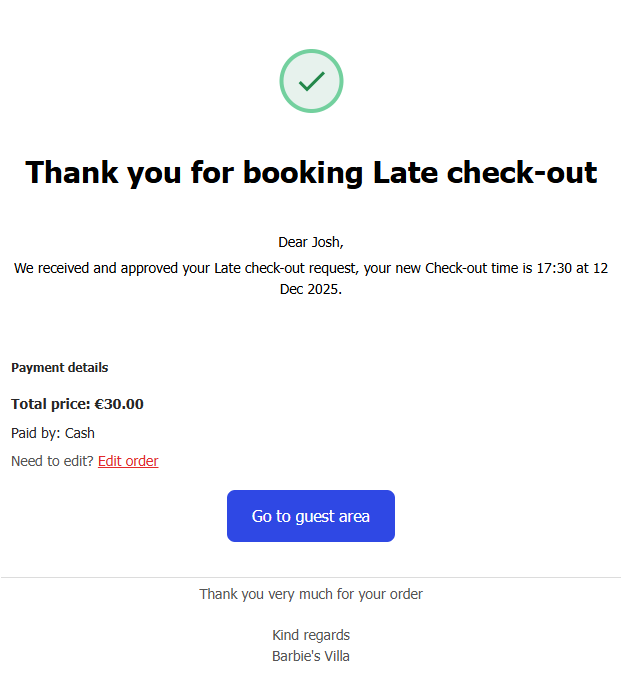This screenshot has height=695, width=626.
Task: Click the €30.00 amount
Action: click(x=119, y=405)
